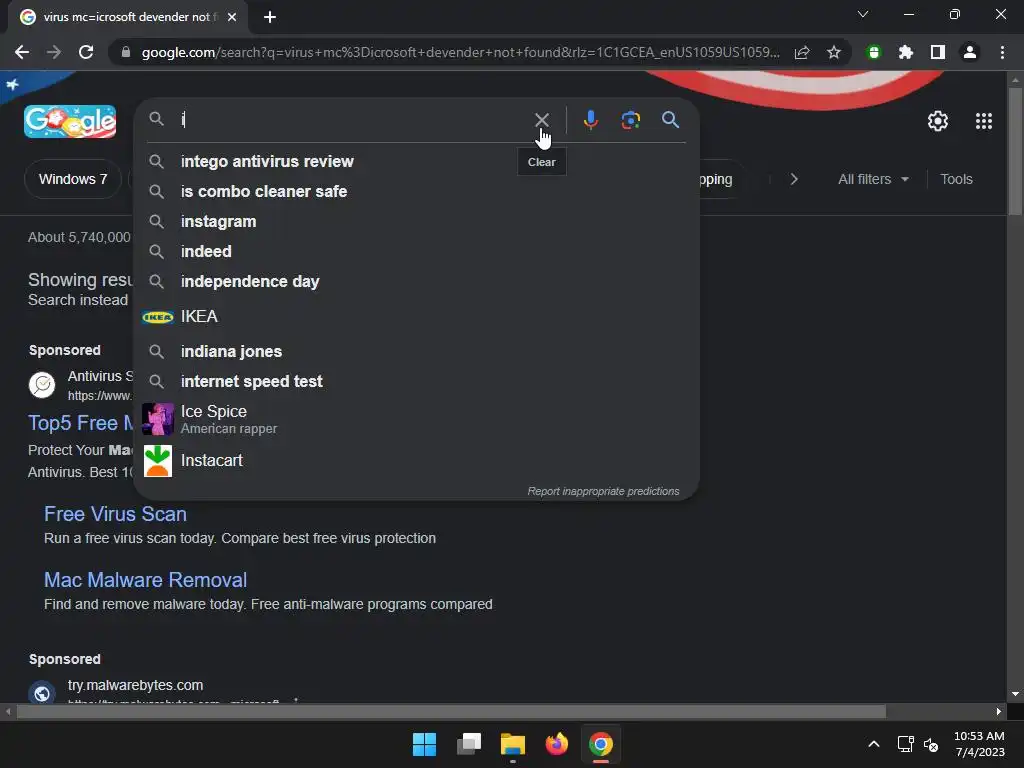Viewport: 1024px width, 768px height.
Task: Open the green shield extension
Action: pyautogui.click(x=874, y=52)
